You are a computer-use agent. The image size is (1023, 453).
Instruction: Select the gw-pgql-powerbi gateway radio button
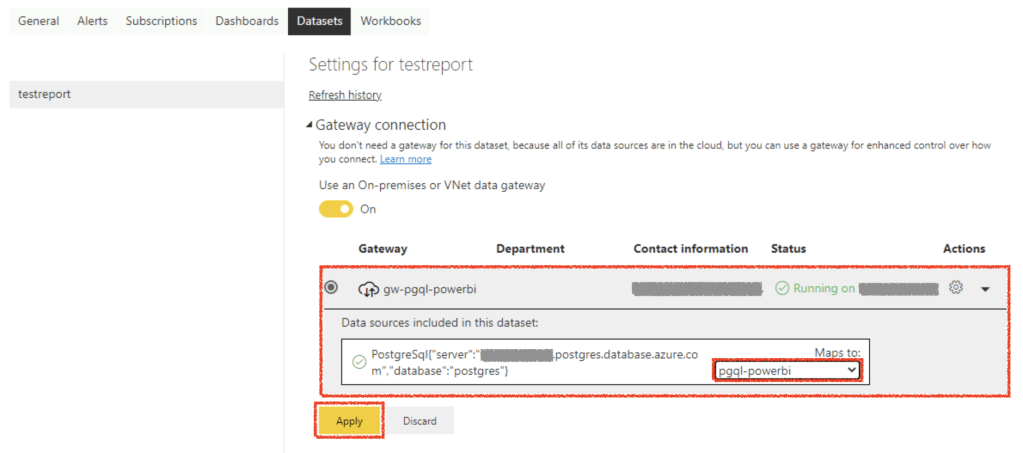click(331, 288)
